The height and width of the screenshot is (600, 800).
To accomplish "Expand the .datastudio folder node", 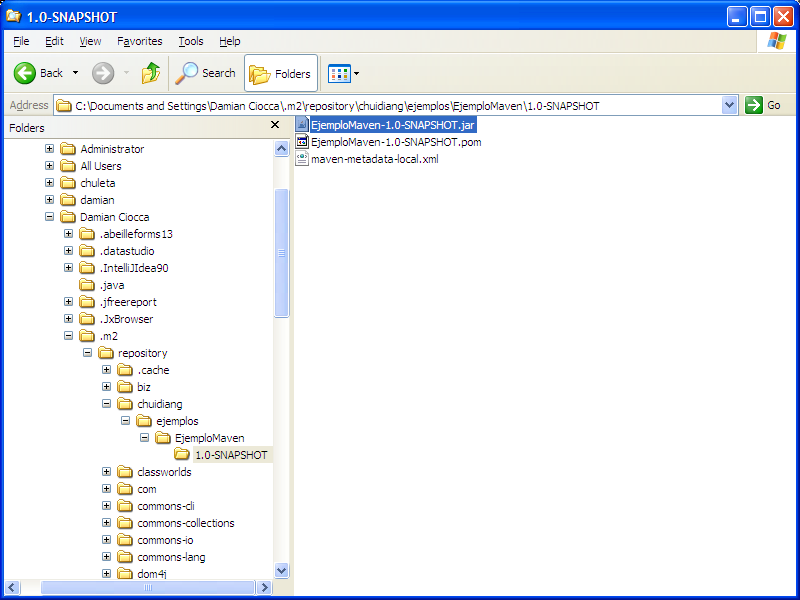I will (68, 251).
